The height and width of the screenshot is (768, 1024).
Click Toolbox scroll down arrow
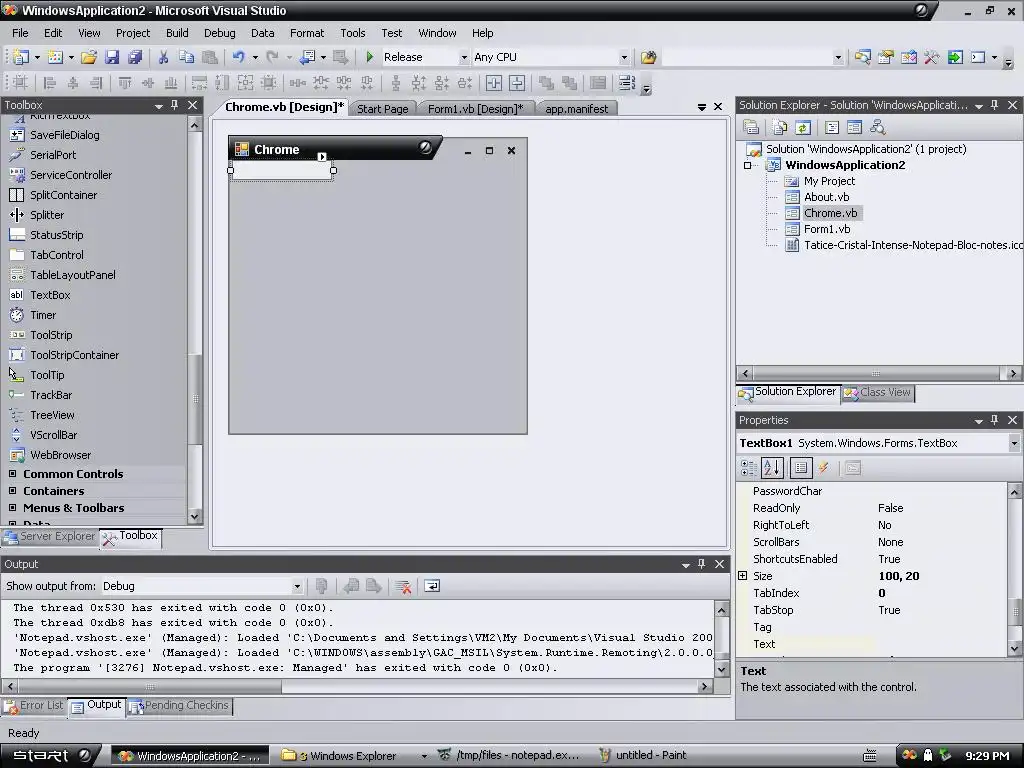coord(195,517)
